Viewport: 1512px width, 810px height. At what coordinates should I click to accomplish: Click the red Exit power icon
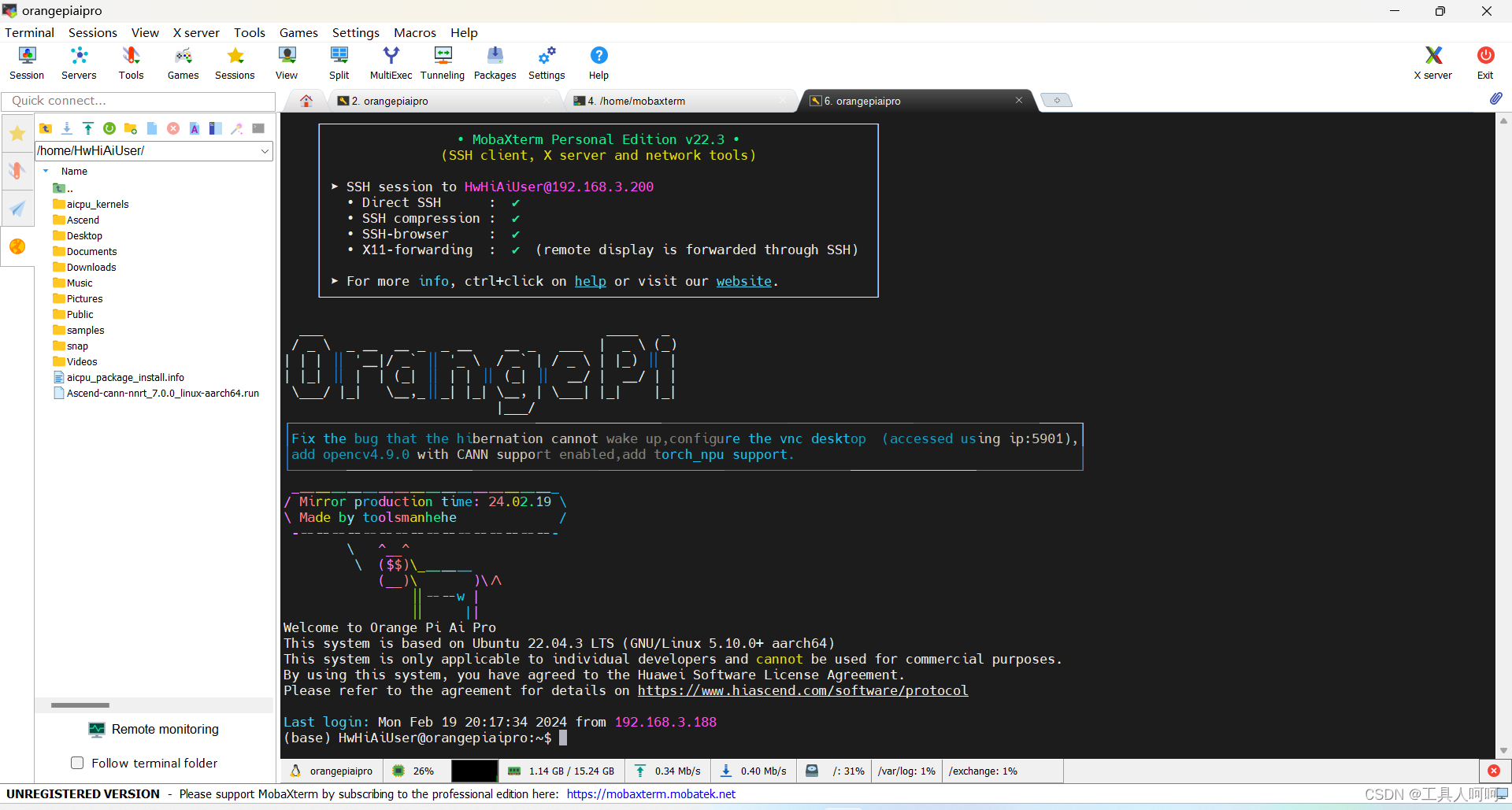click(x=1485, y=63)
